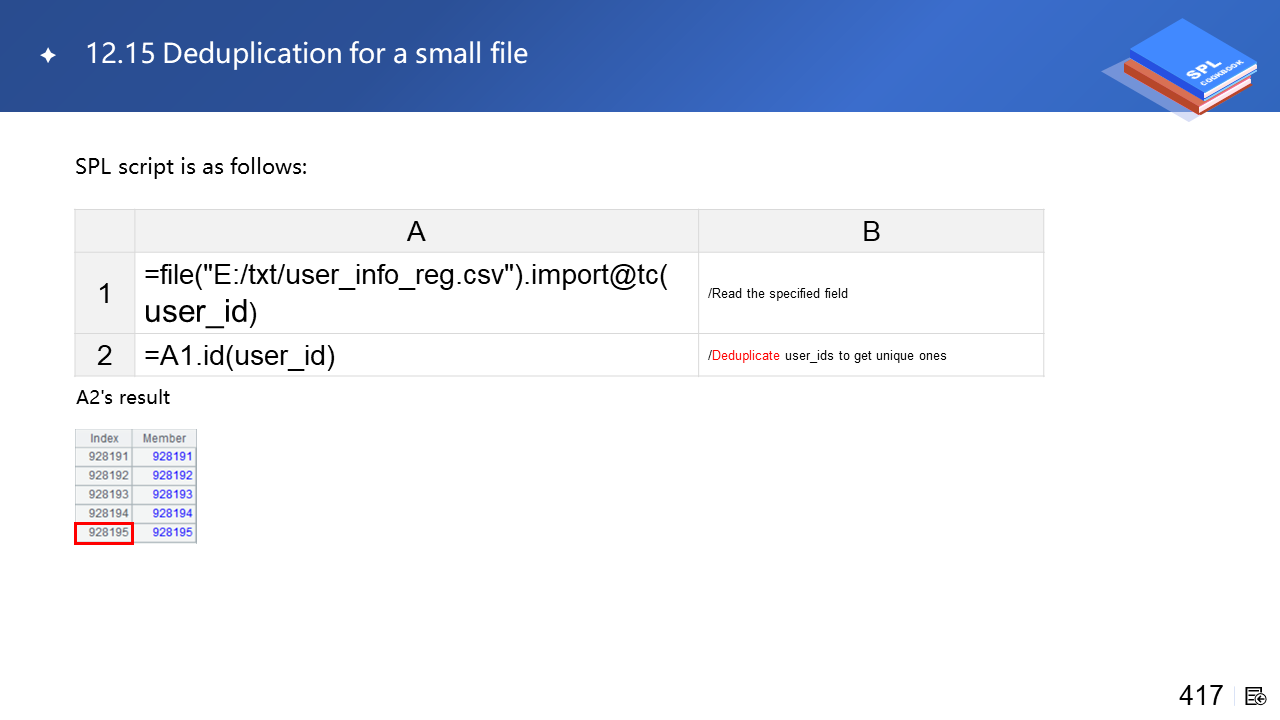Click the star icon beside the slide title
1280x720 pixels.
[48, 56]
